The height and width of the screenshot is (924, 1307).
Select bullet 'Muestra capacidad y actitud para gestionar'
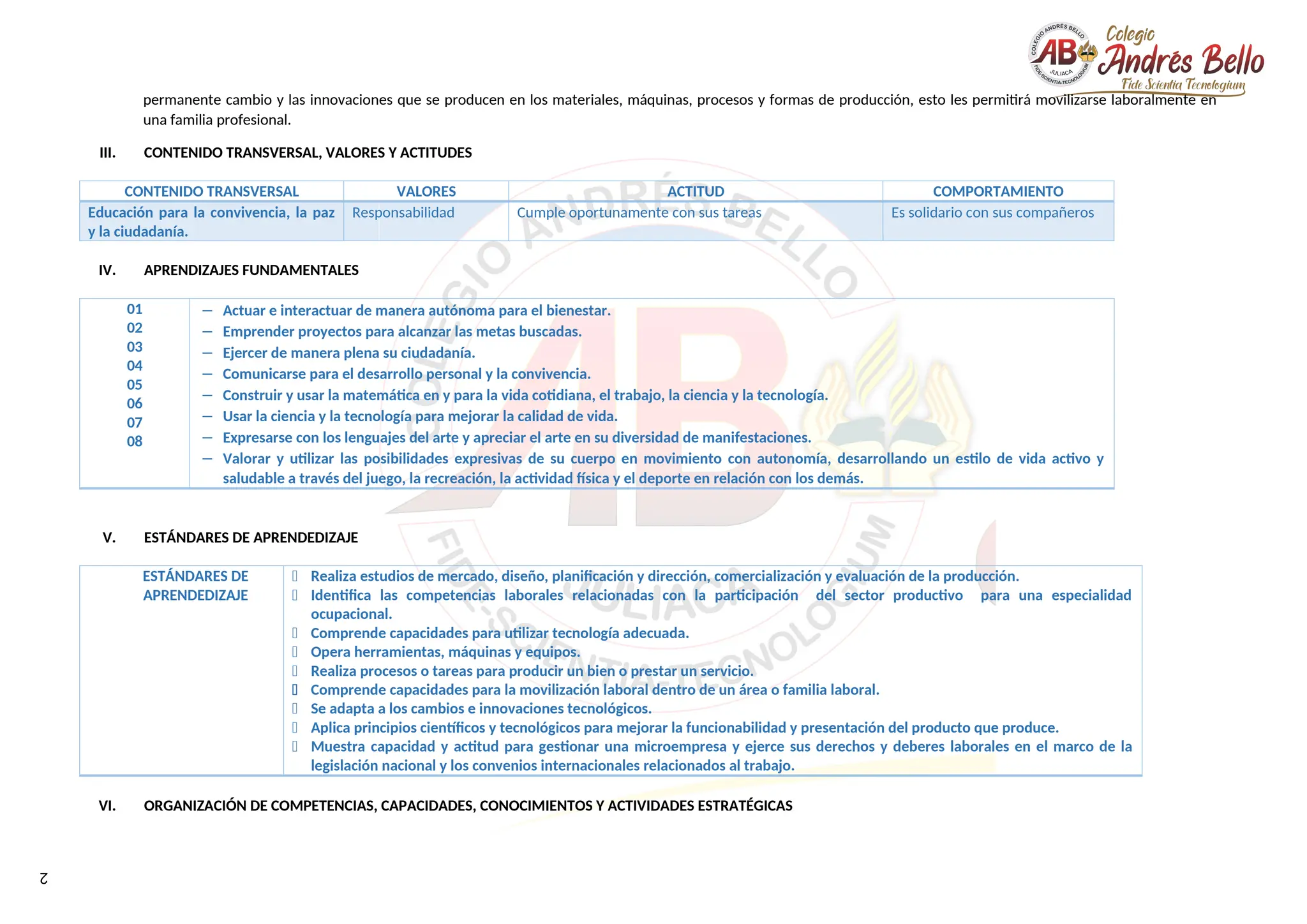(721, 756)
